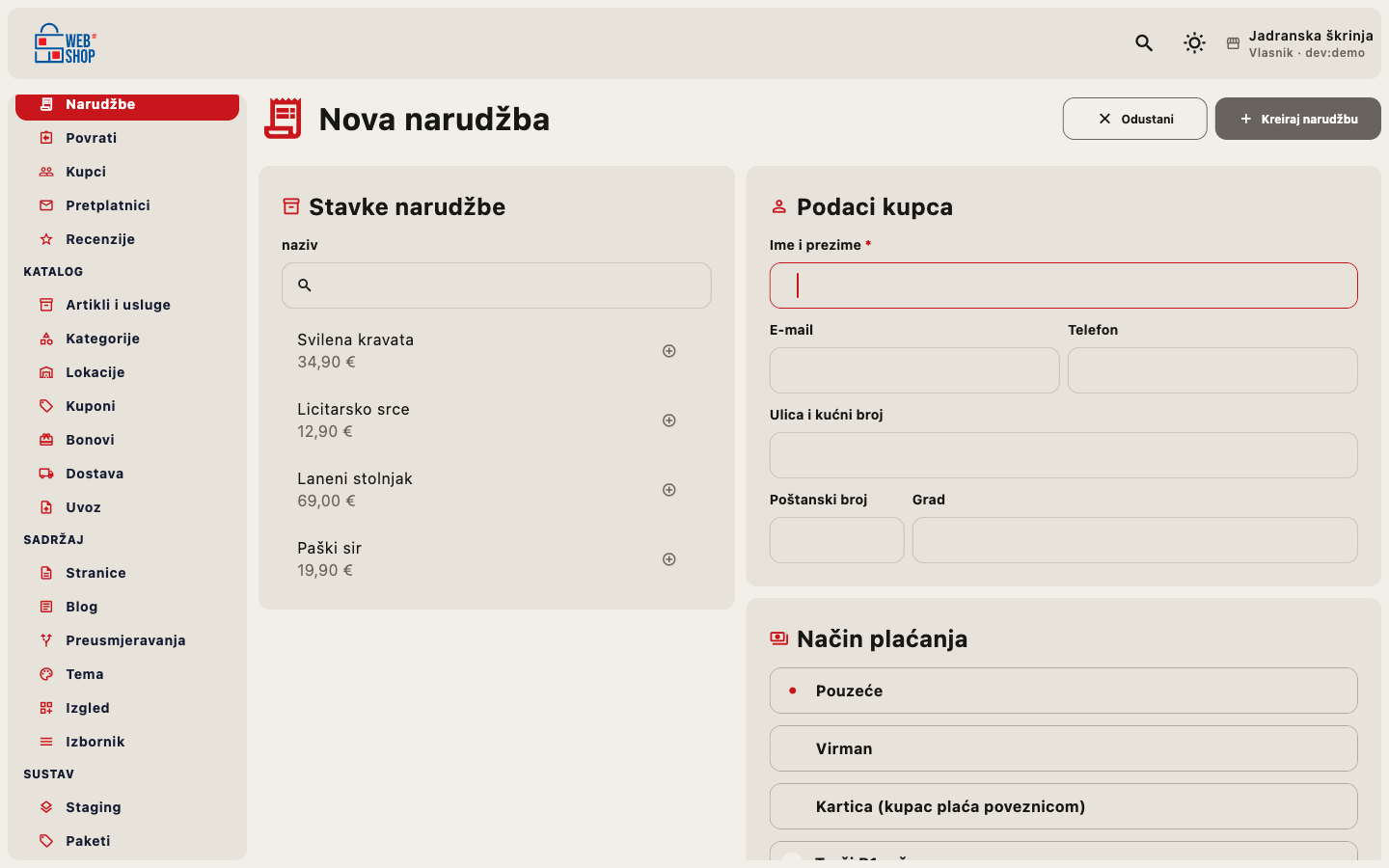The height and width of the screenshot is (868, 1389).
Task: Open Stranice in the sidebar
Action: coord(127,573)
